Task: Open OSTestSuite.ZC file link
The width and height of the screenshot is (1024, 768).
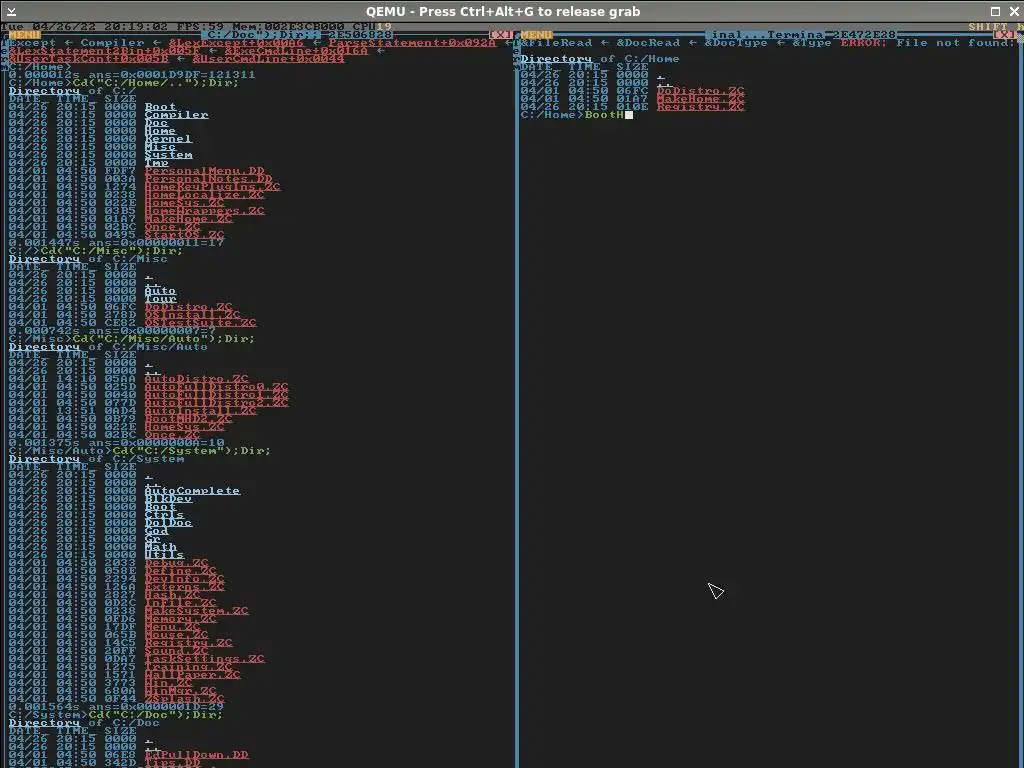Action: [x=200, y=323]
